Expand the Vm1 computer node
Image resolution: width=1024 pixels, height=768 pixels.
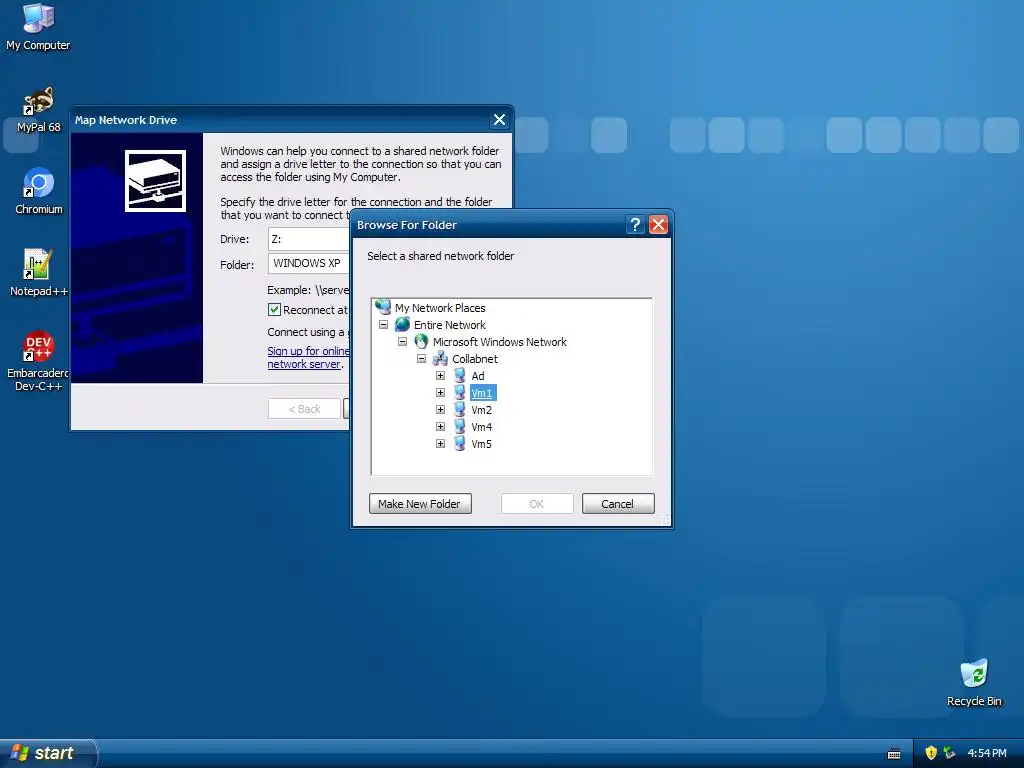coord(440,392)
